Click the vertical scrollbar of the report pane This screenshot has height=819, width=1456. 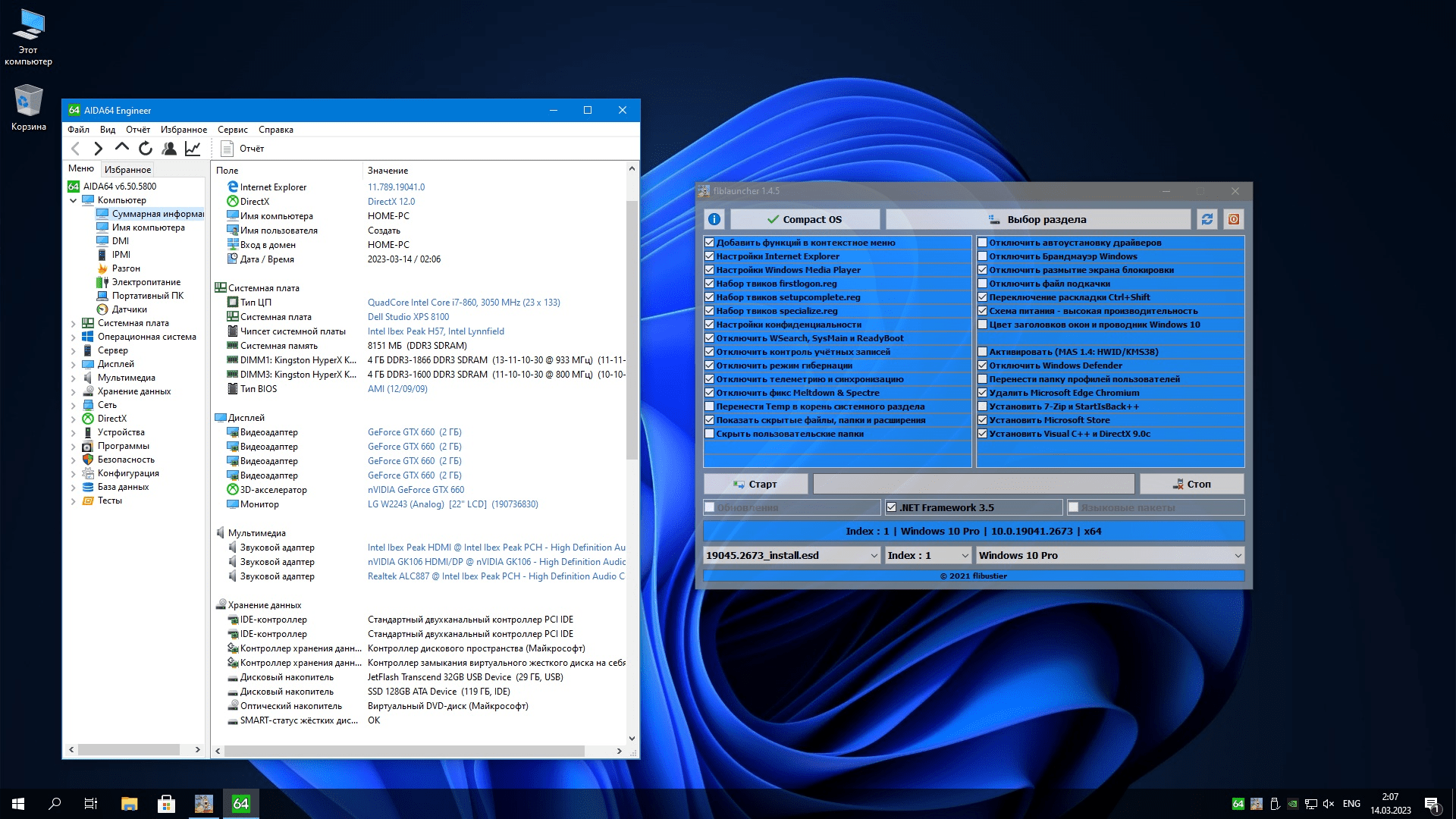632,330
